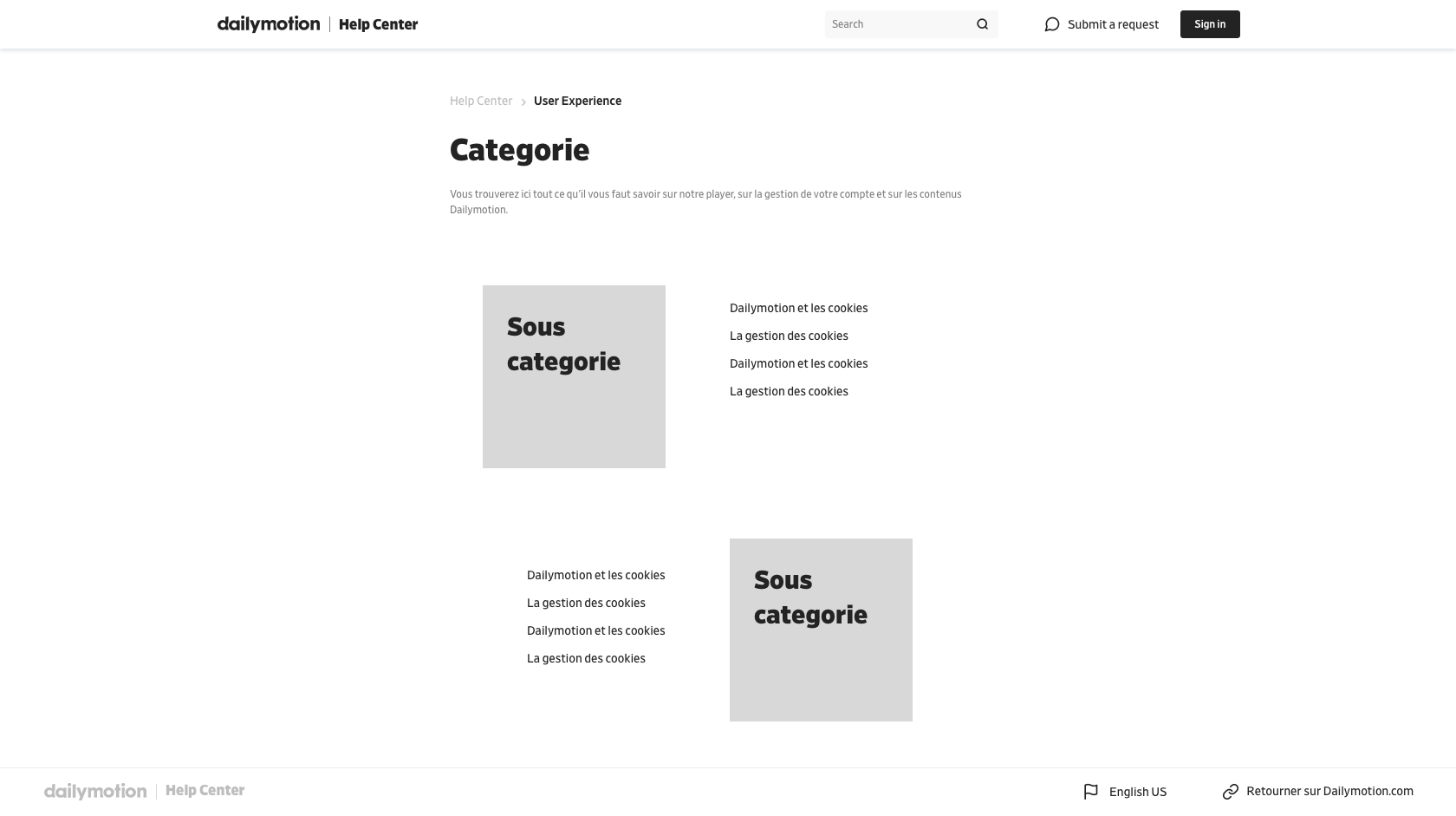Open the English US language selector
The height and width of the screenshot is (816, 1456).
click(1138, 792)
